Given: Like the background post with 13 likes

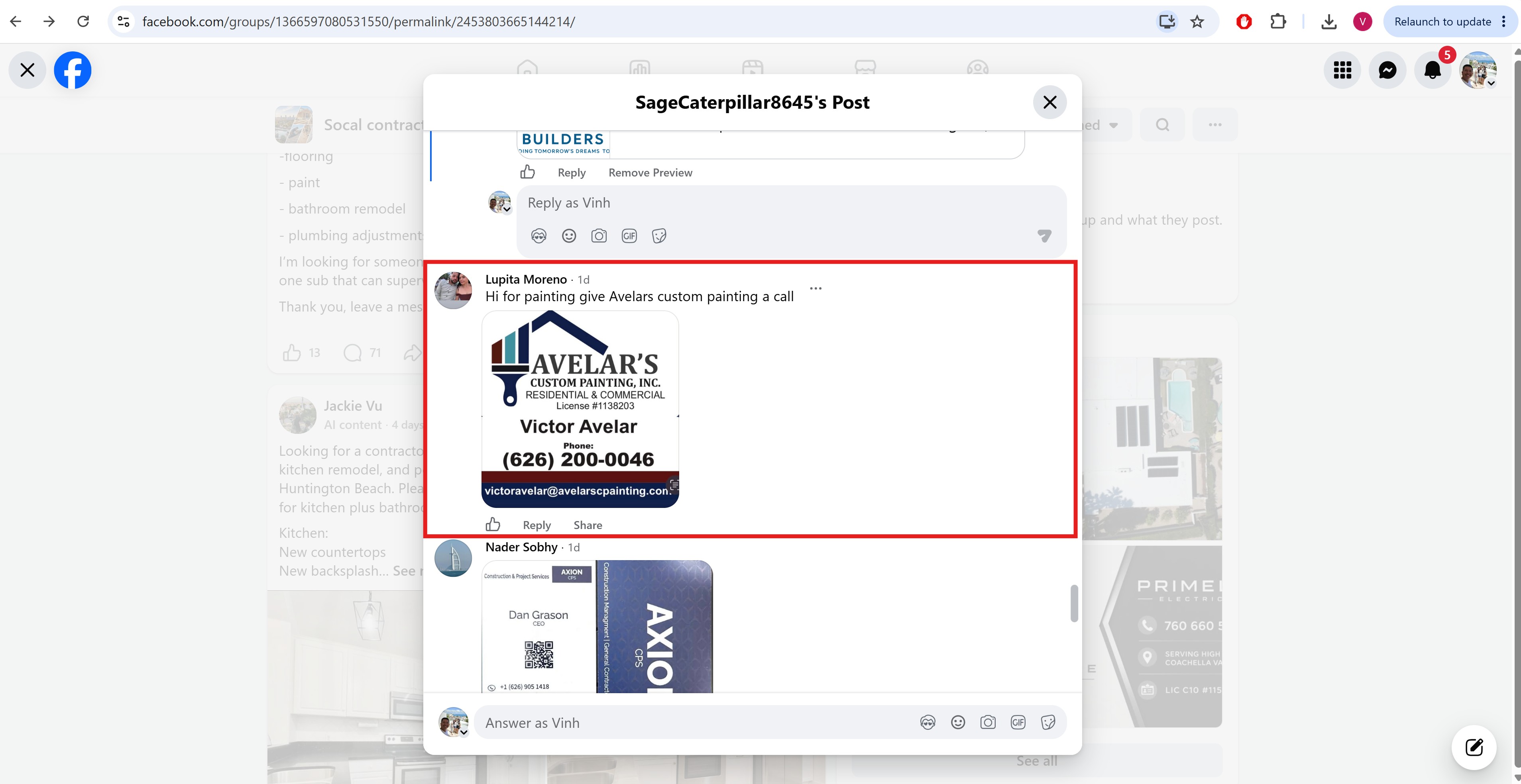Looking at the screenshot, I should coord(292,353).
